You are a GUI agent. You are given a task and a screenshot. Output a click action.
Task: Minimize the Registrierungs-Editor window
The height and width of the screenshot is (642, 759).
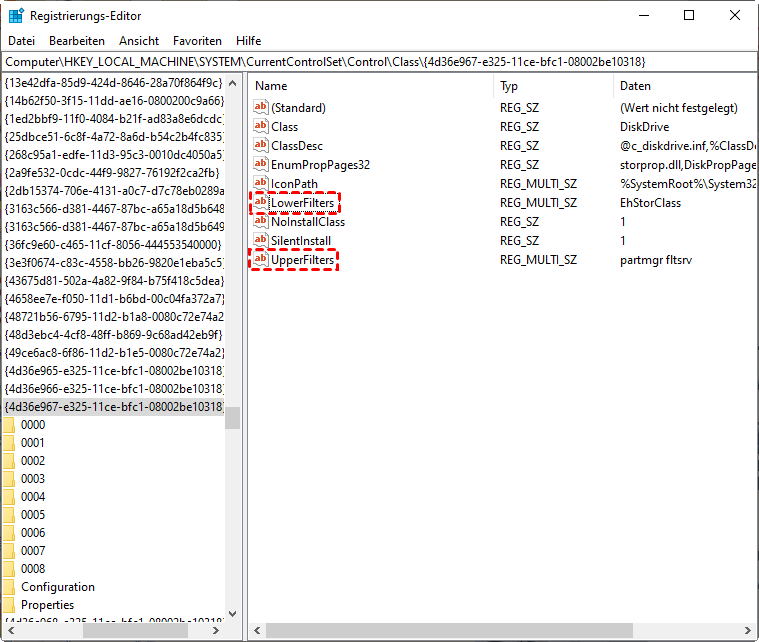(644, 15)
